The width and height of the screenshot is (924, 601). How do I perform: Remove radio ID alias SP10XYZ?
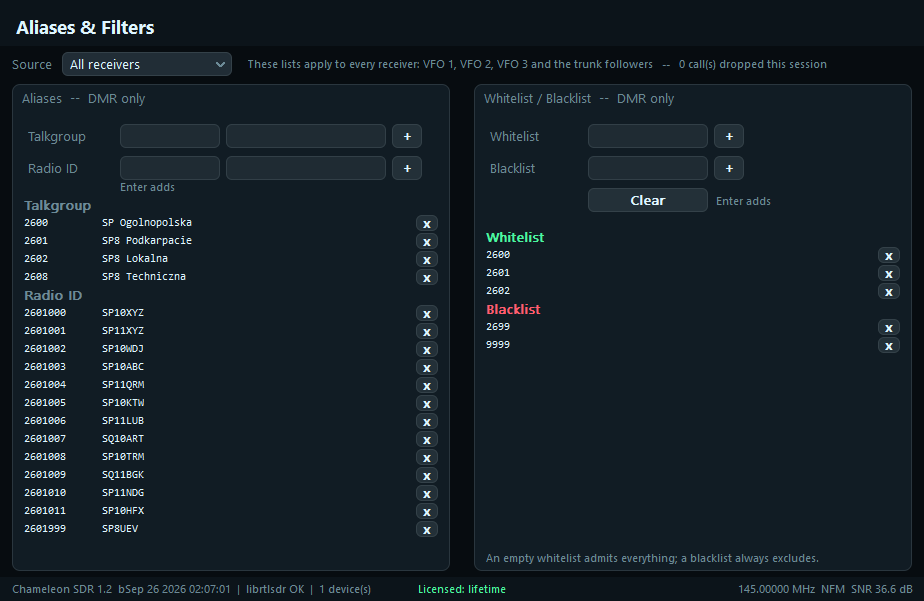(427, 313)
